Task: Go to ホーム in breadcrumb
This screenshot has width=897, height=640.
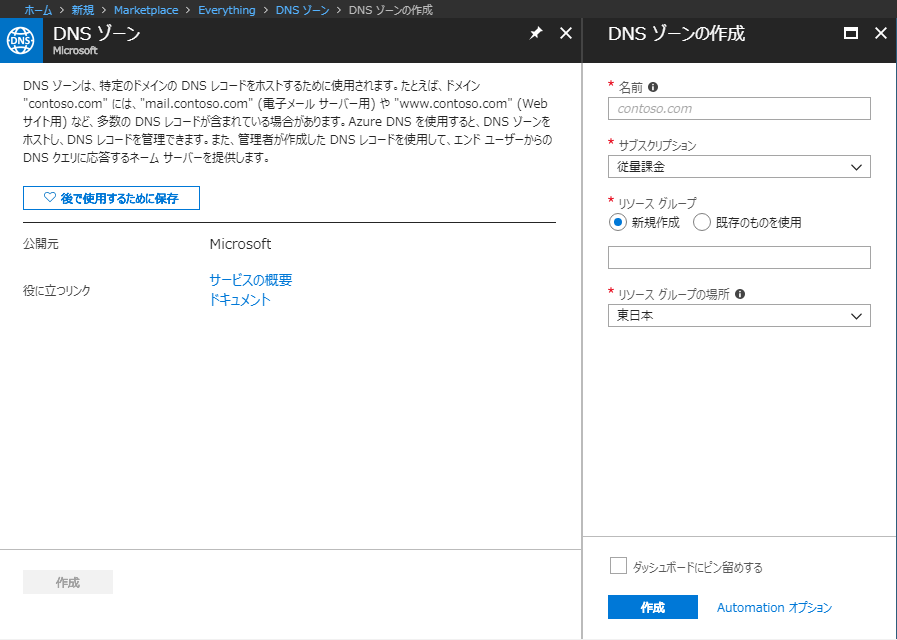Action: coord(38,10)
